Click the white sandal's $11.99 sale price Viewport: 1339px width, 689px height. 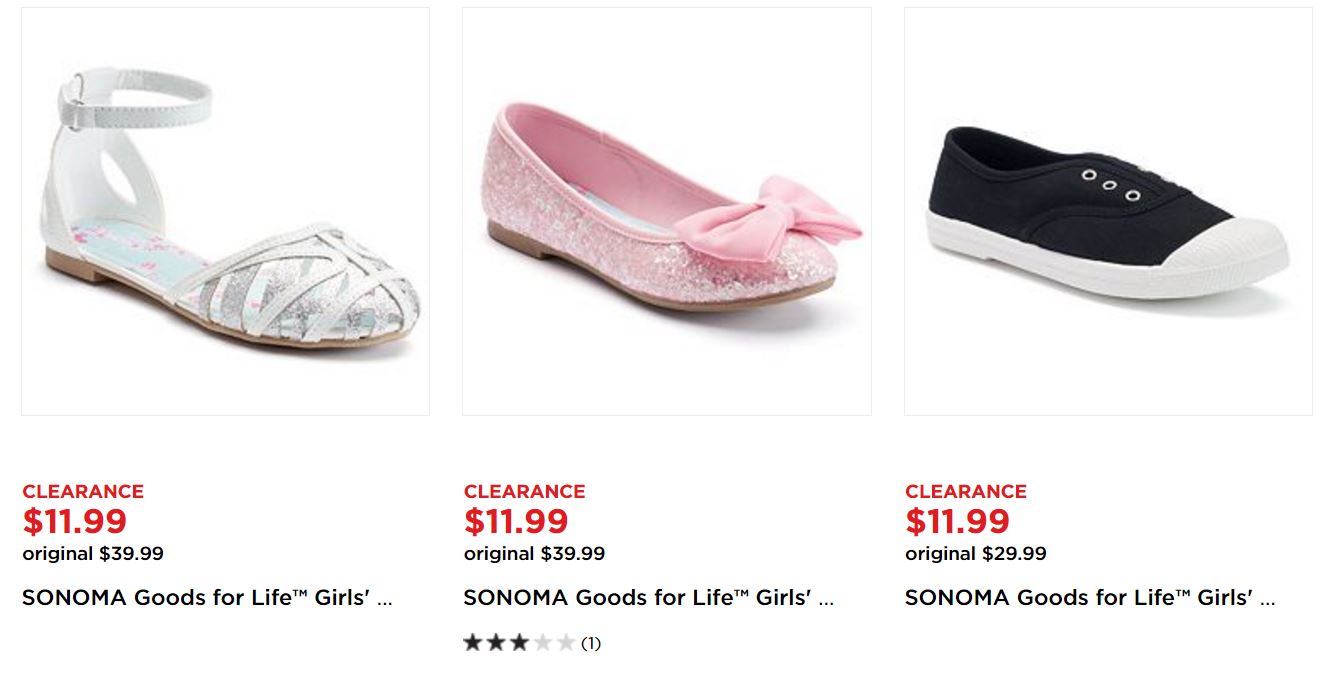[x=75, y=521]
